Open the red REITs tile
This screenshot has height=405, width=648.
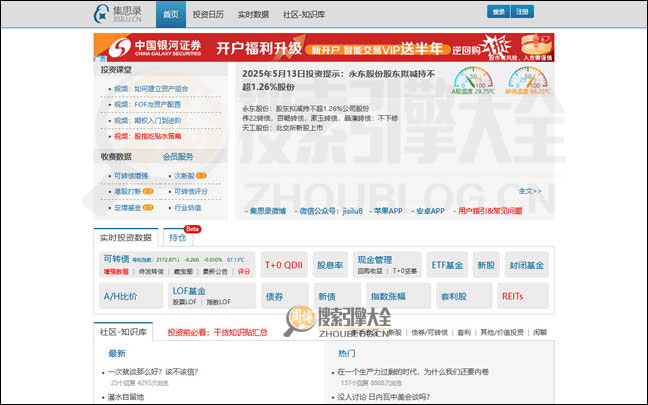point(523,296)
